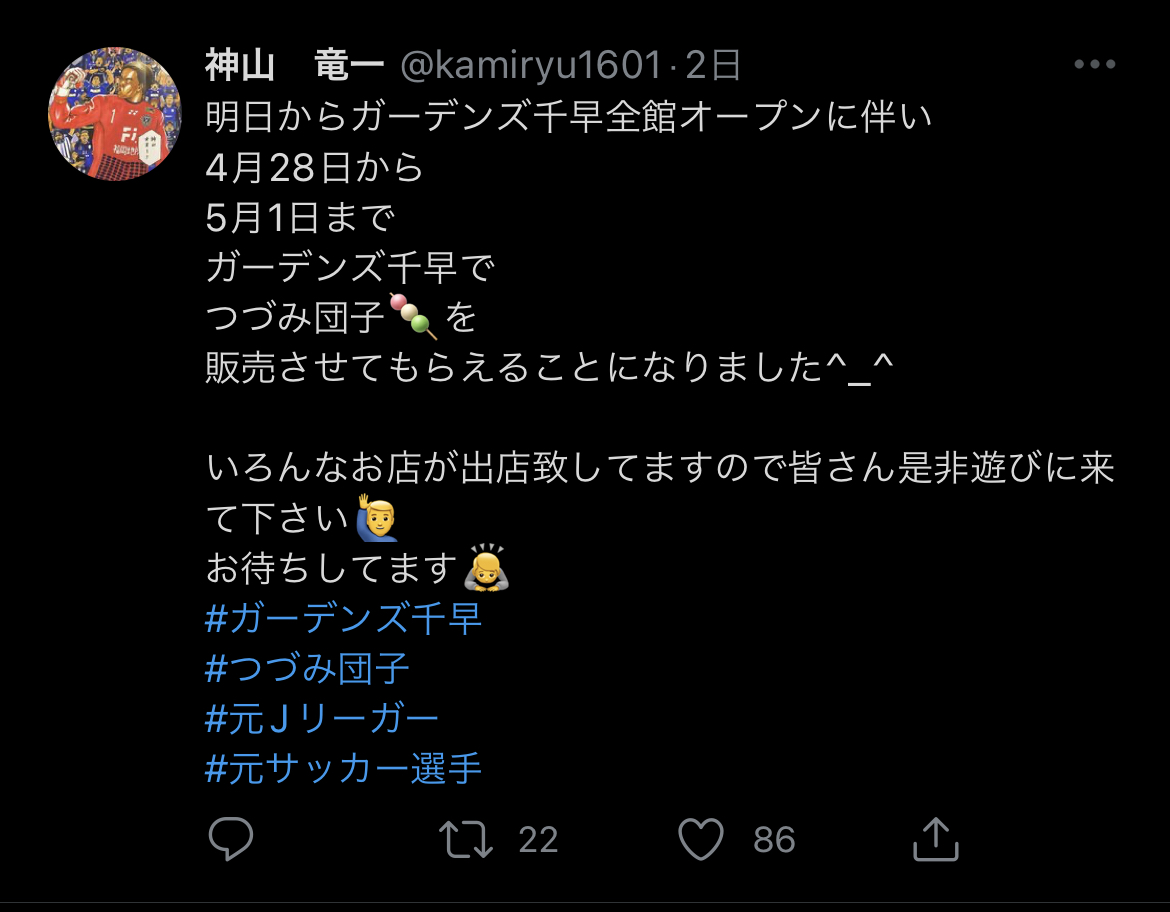Open hashtag #つづみ団子
1170x912 pixels.
tap(307, 669)
